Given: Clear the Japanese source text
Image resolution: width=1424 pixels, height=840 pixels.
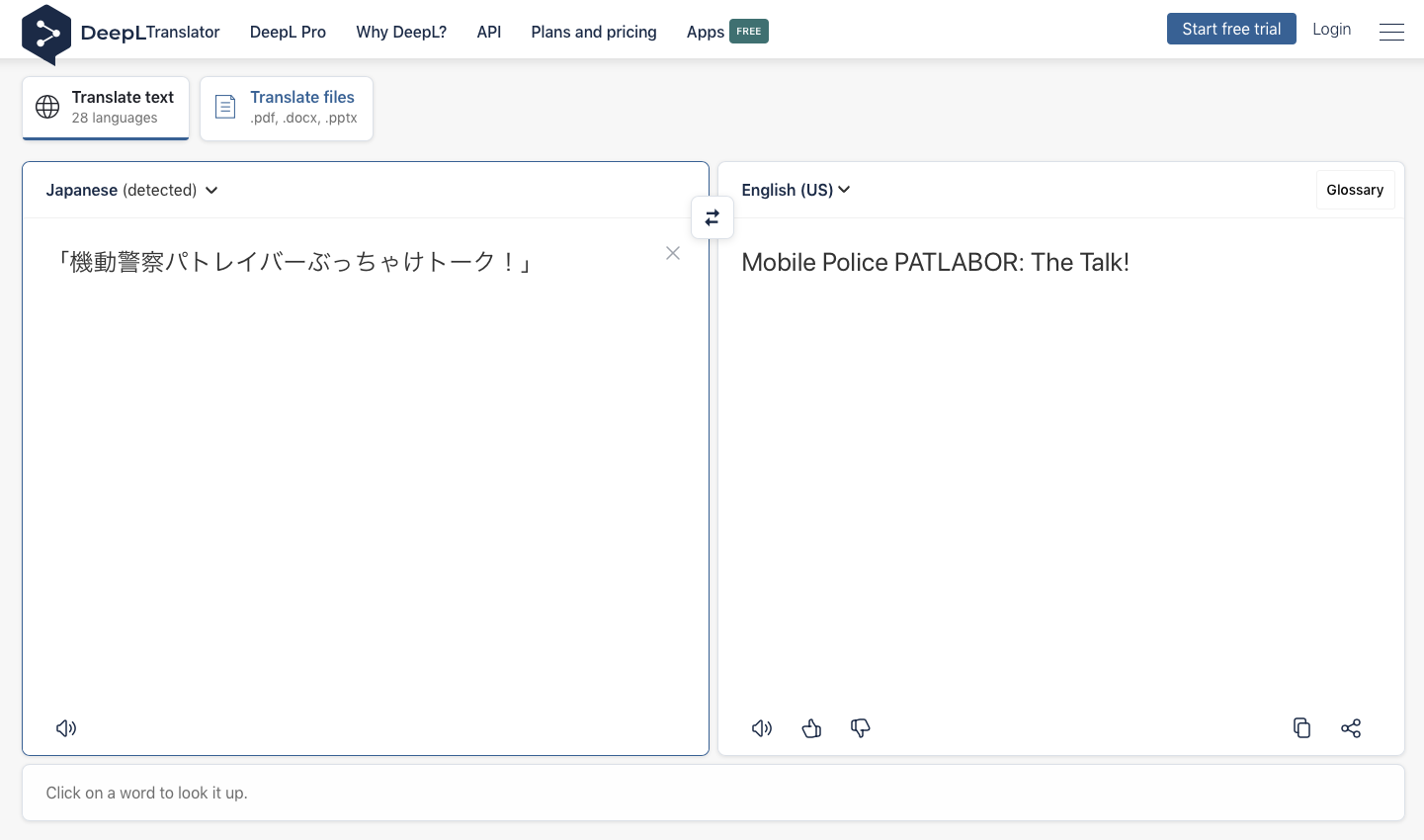Looking at the screenshot, I should pyautogui.click(x=673, y=253).
